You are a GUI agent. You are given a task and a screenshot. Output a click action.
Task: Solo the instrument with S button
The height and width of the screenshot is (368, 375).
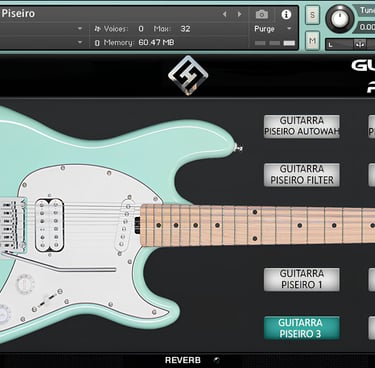[x=312, y=15]
